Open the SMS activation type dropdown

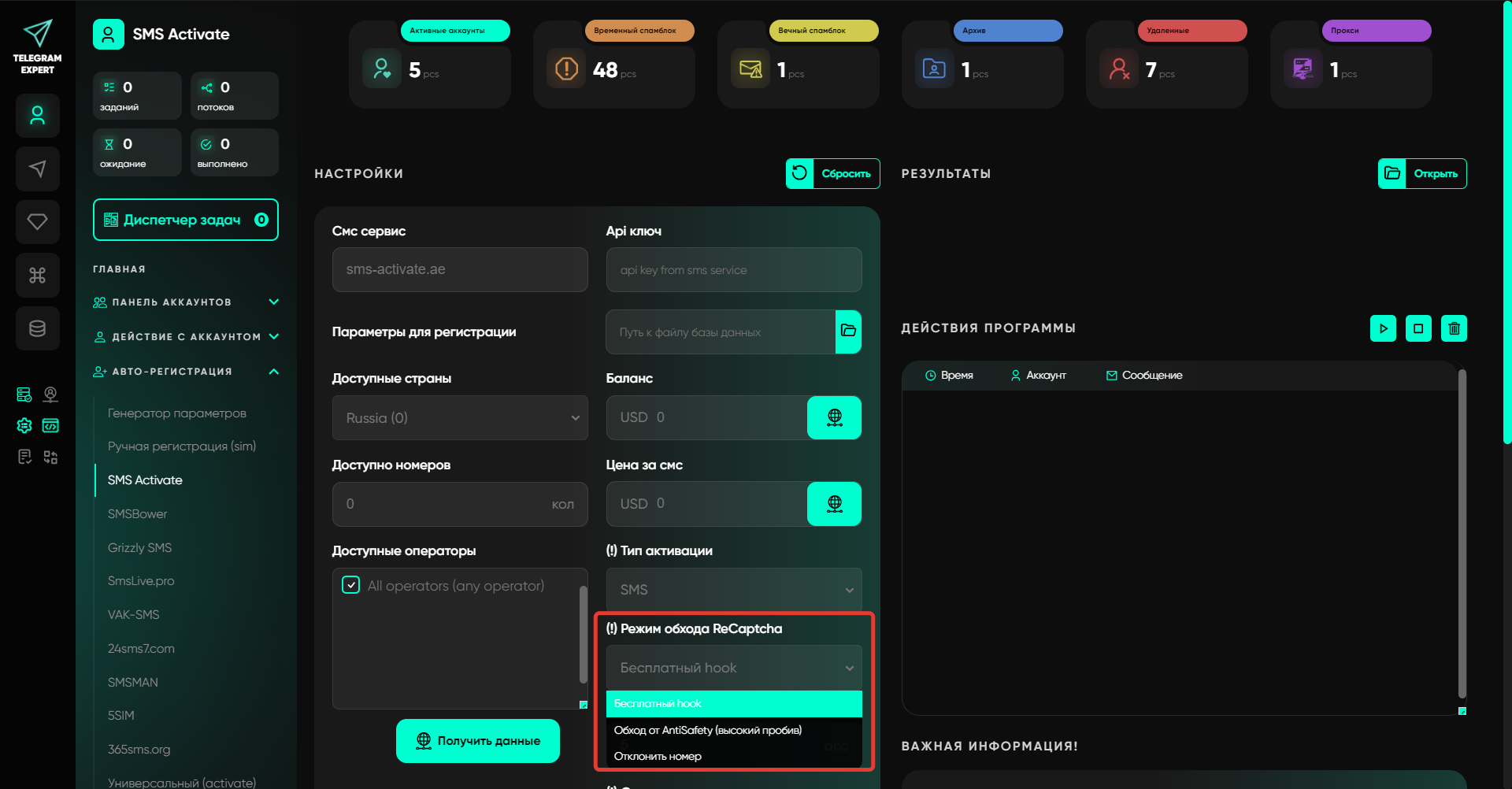click(733, 590)
